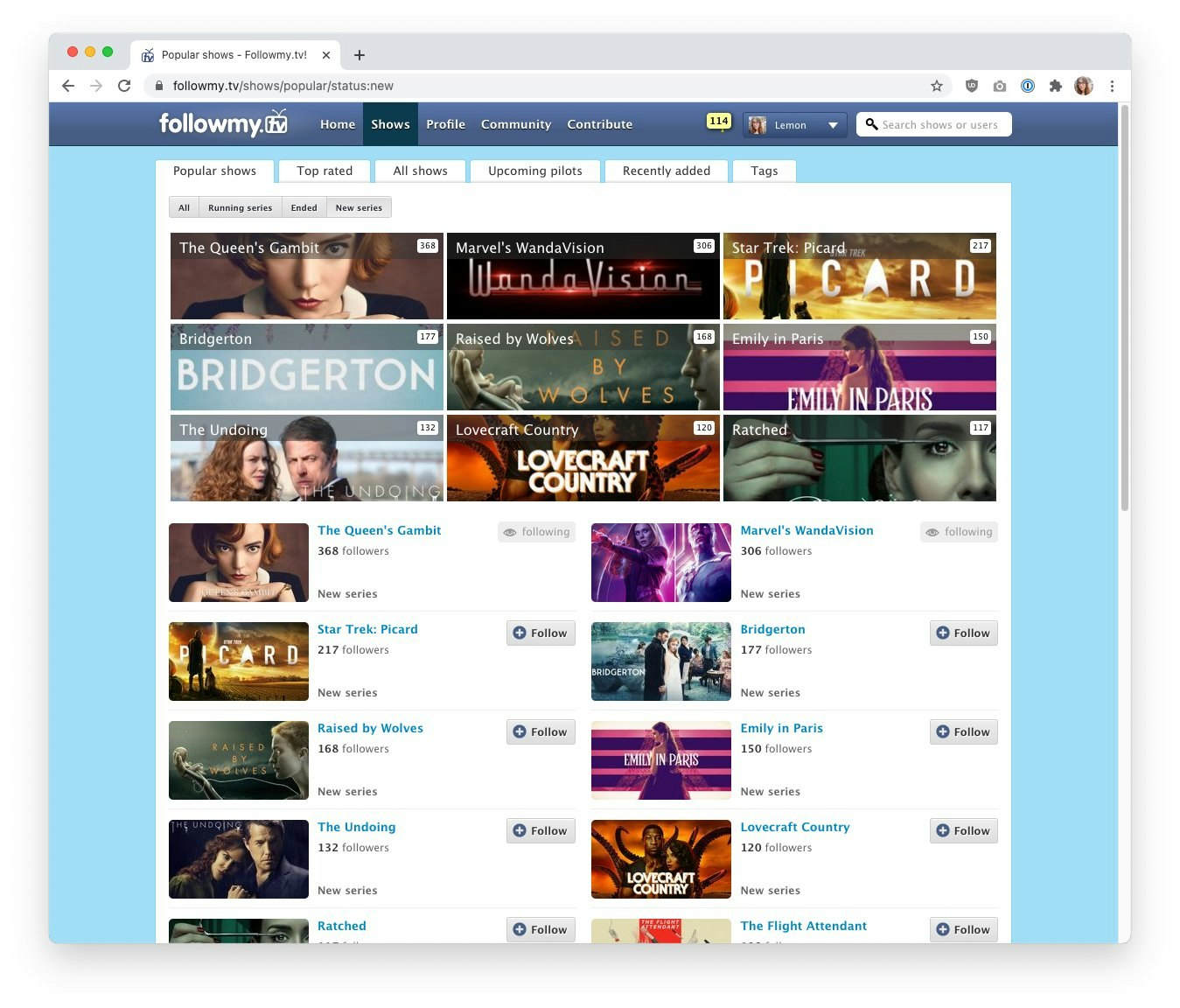Follow Ratched
The image size is (1180, 1008).
[541, 929]
